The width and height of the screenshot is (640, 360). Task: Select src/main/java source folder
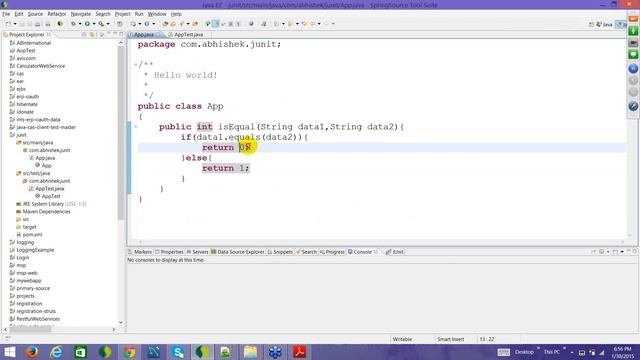[38, 142]
